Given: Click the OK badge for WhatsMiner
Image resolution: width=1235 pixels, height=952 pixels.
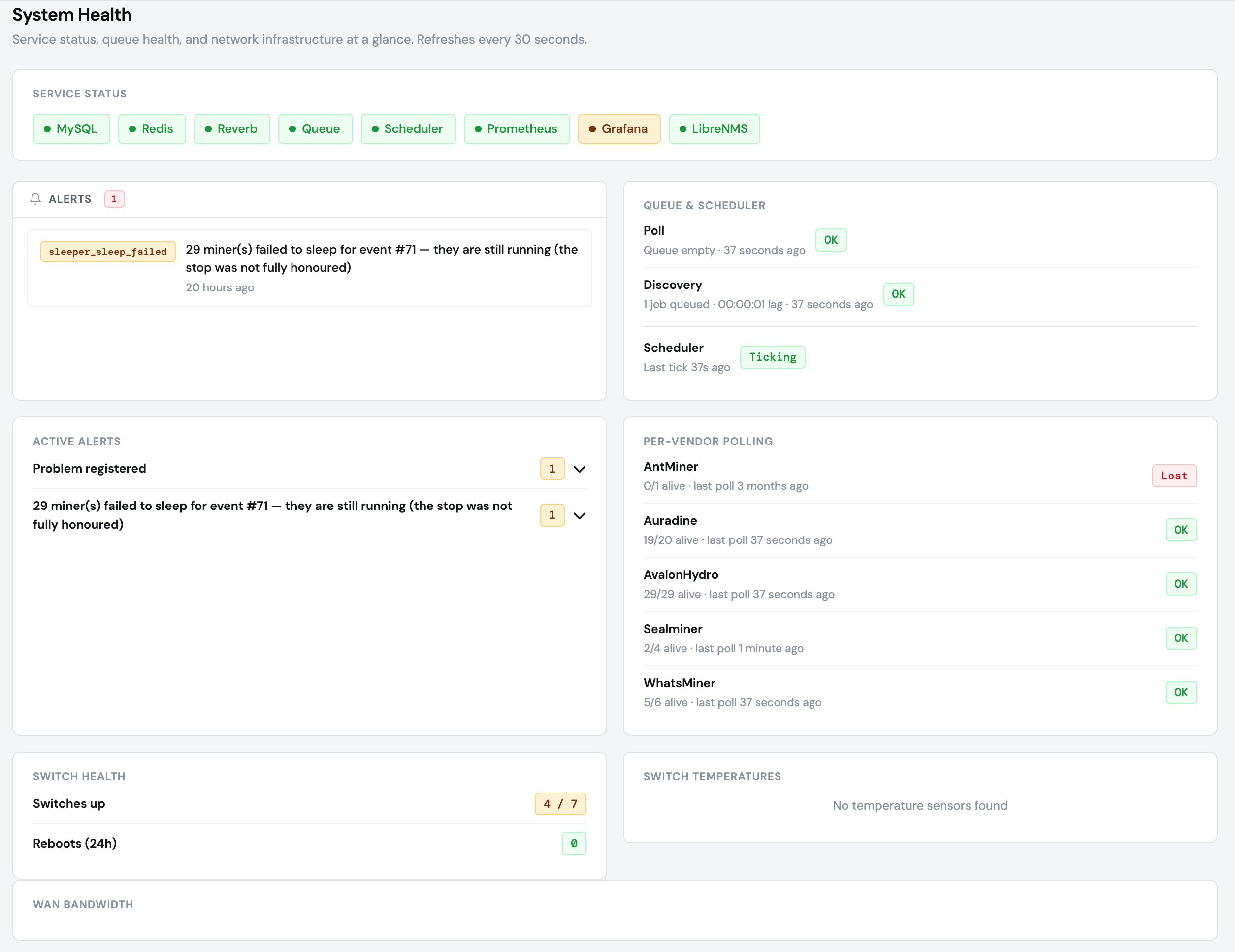Looking at the screenshot, I should tap(1181, 693).
